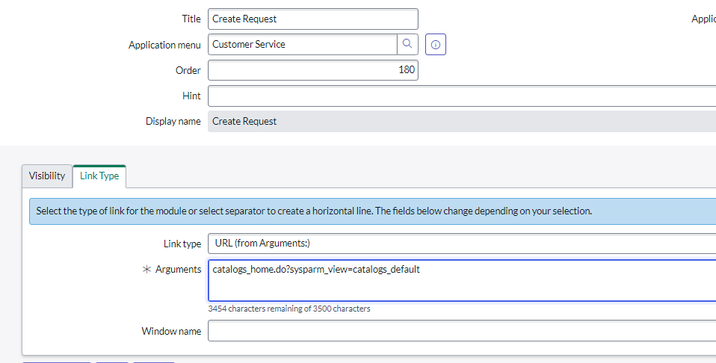
Task: Click the Order label
Action: (188, 70)
